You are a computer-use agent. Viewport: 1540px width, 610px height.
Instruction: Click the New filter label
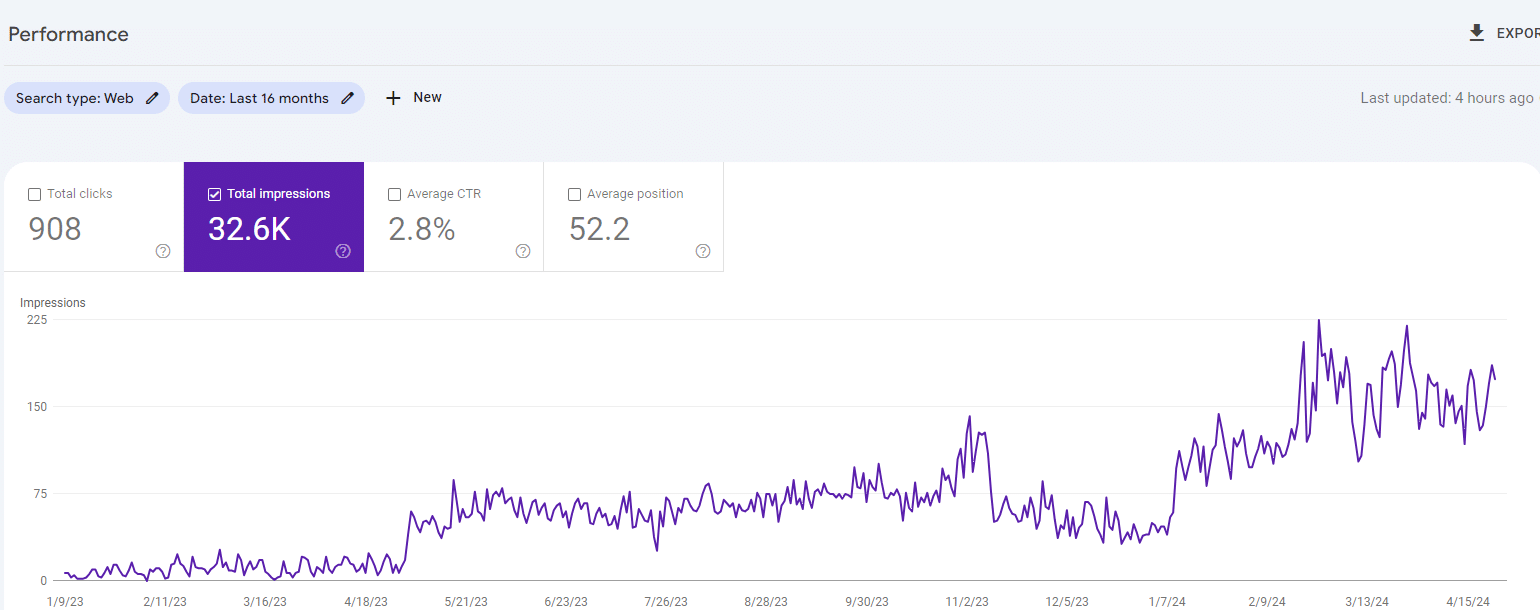(x=427, y=97)
